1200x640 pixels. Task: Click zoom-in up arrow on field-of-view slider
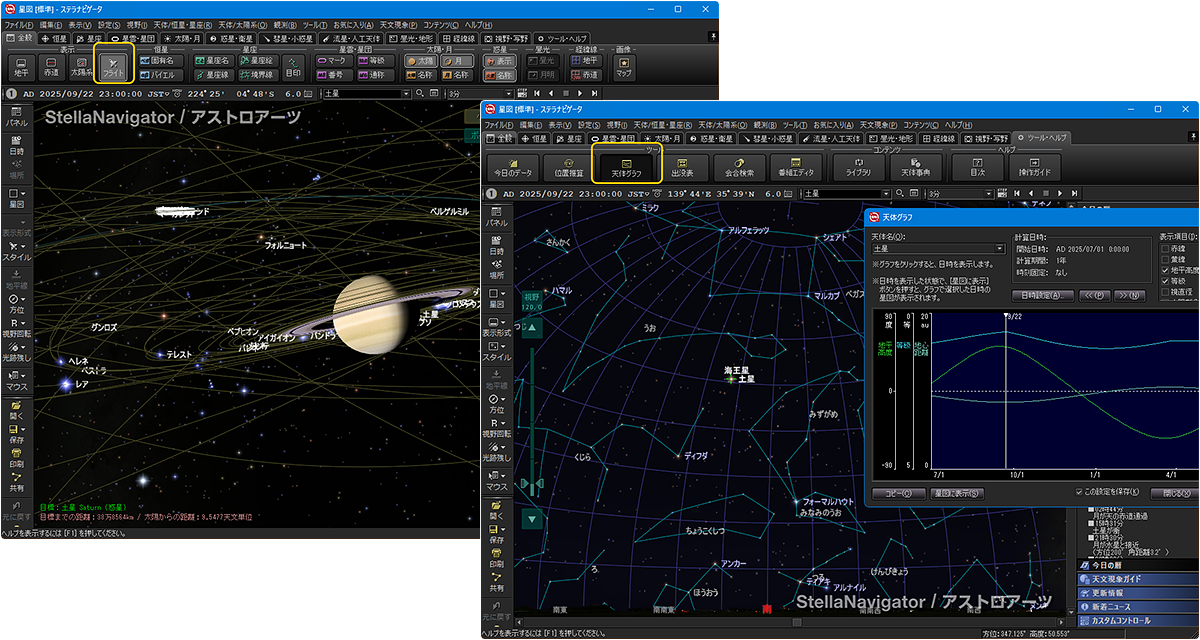click(x=533, y=328)
